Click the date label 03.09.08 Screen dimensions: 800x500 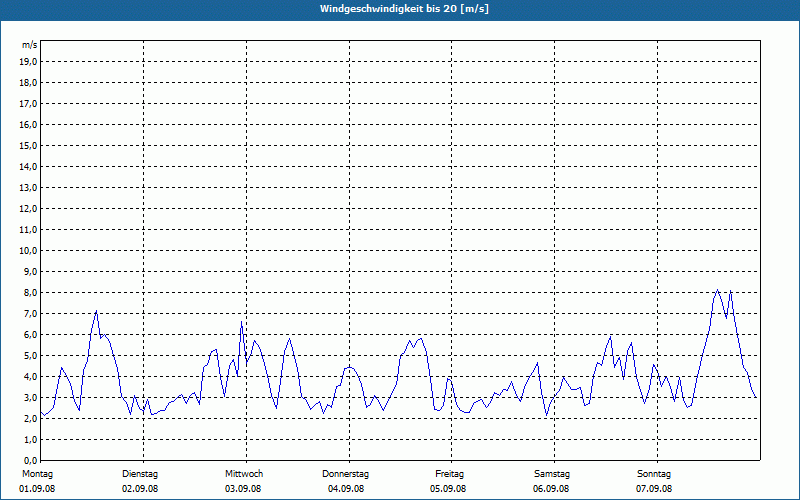243,489
